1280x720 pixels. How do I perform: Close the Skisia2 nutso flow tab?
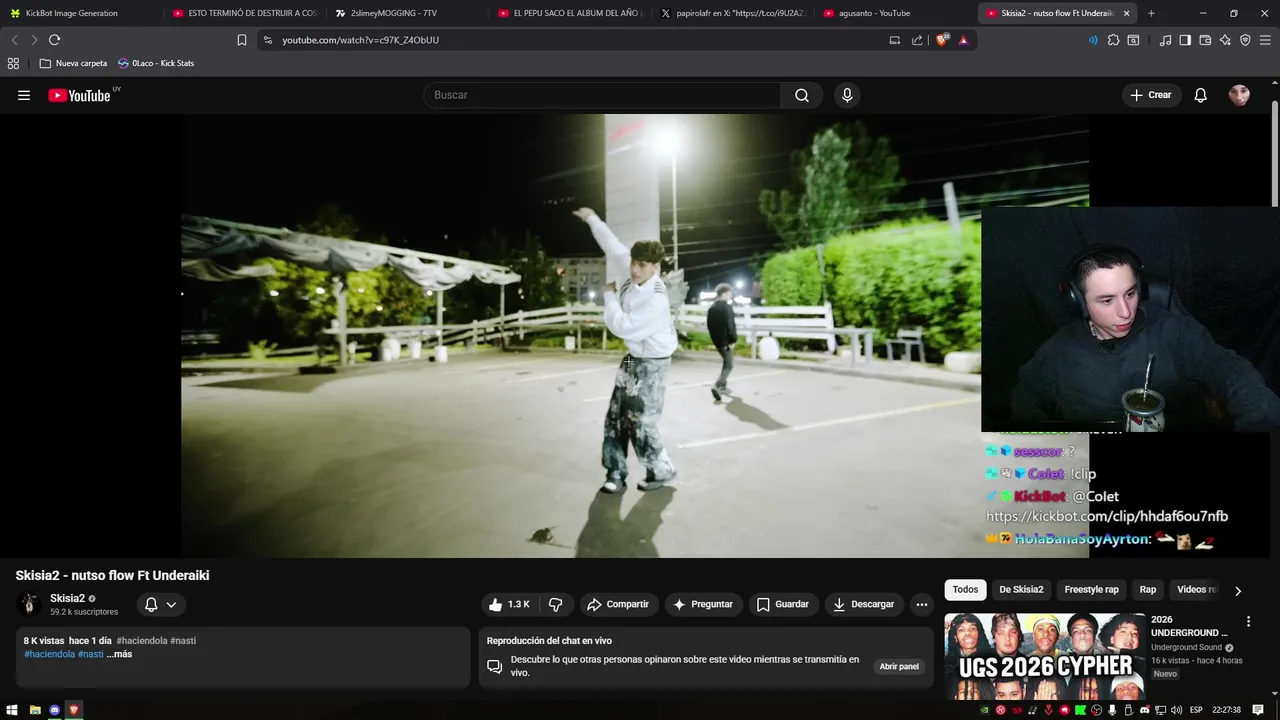pos(1127,13)
